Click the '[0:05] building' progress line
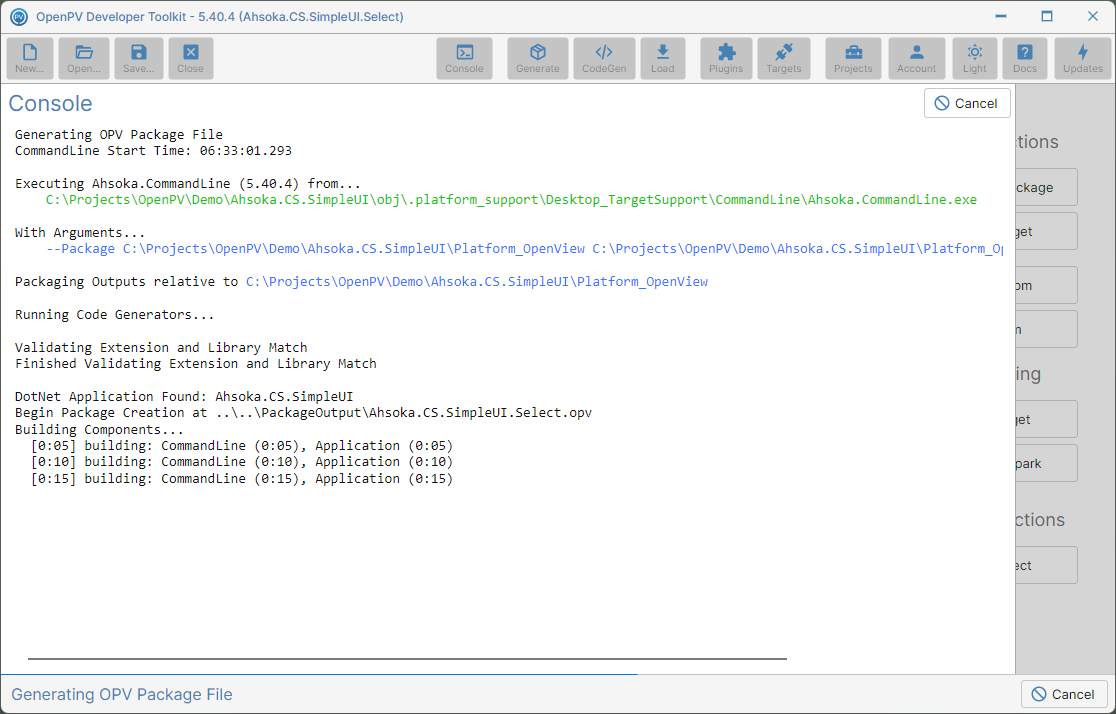 point(241,446)
